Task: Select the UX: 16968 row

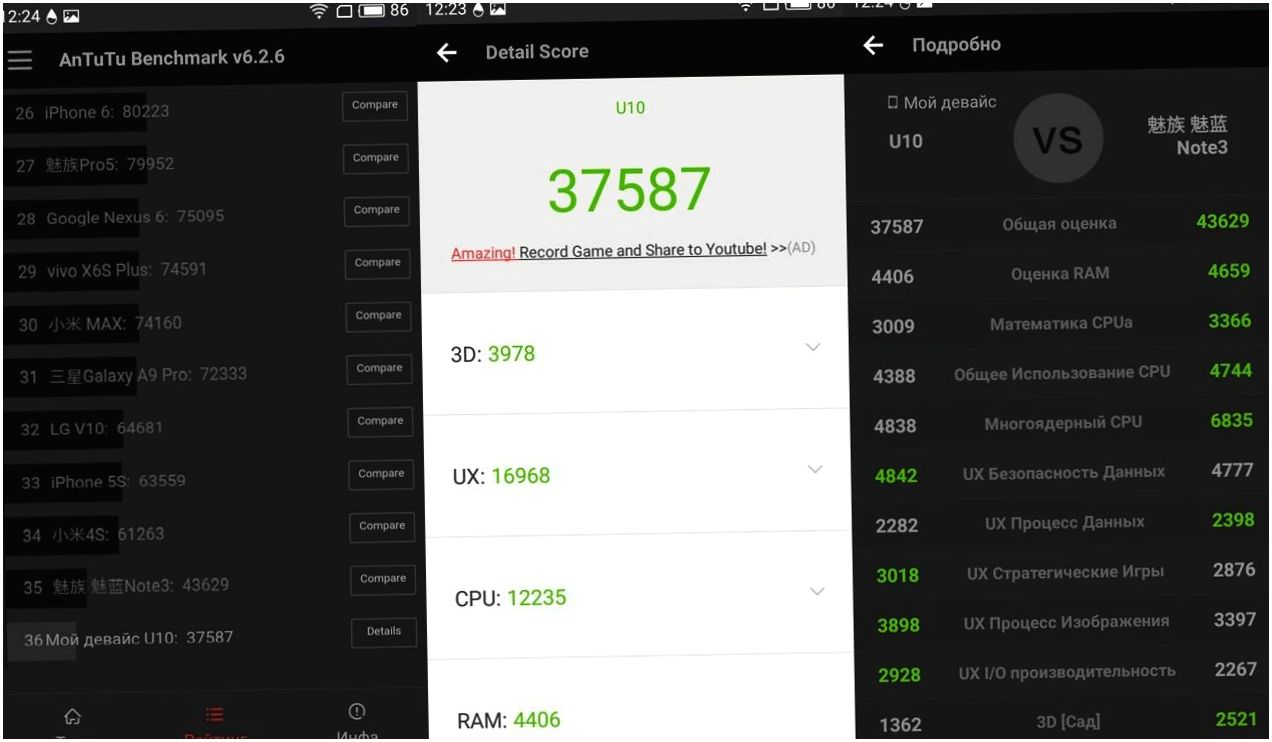Action: (638, 473)
